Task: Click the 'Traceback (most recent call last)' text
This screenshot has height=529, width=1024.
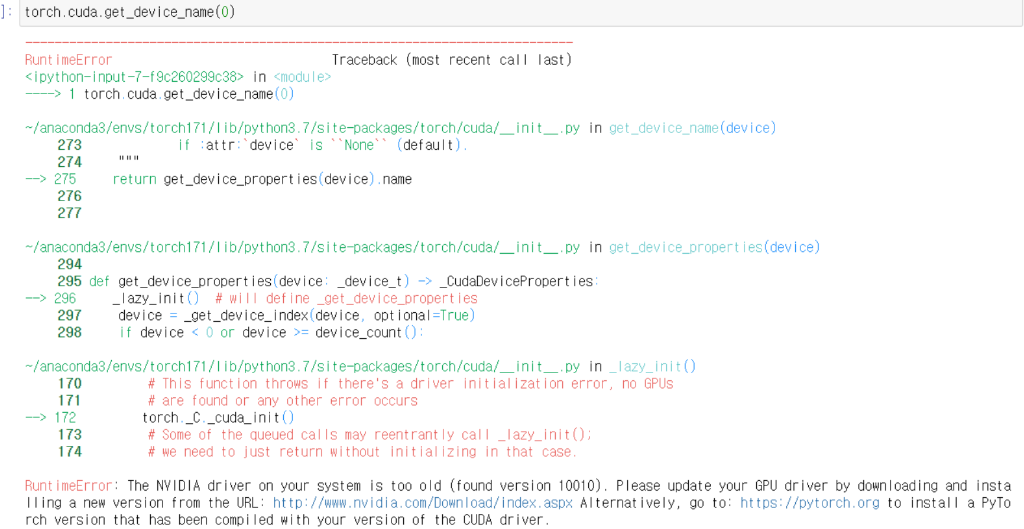Action: click(452, 60)
